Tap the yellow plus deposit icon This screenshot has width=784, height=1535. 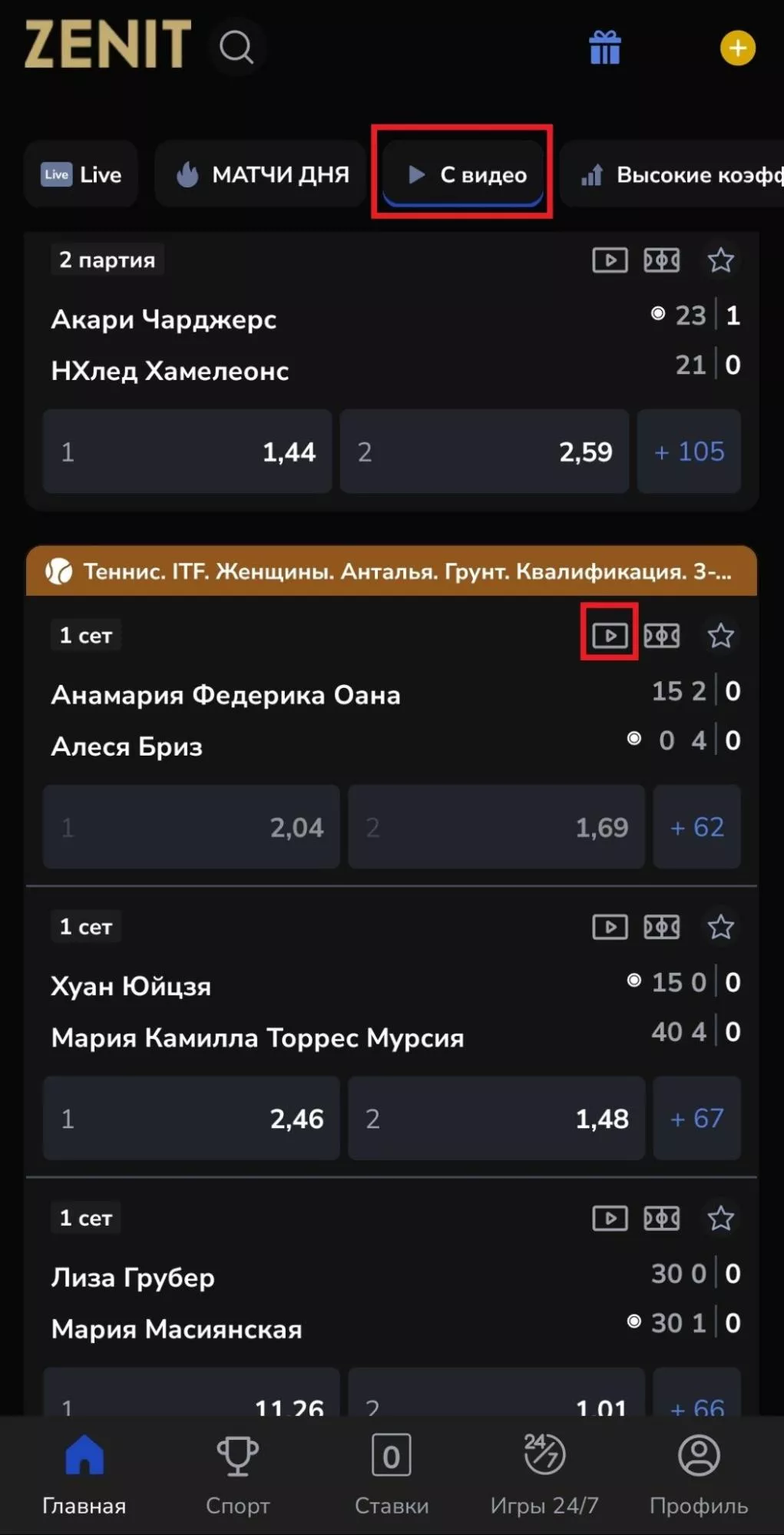tap(737, 48)
